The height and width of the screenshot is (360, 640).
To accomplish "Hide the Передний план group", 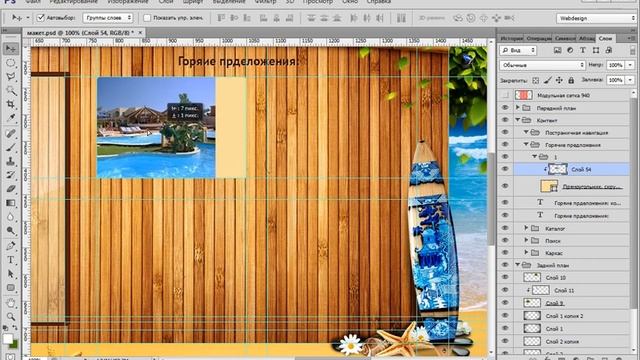I will pos(505,108).
